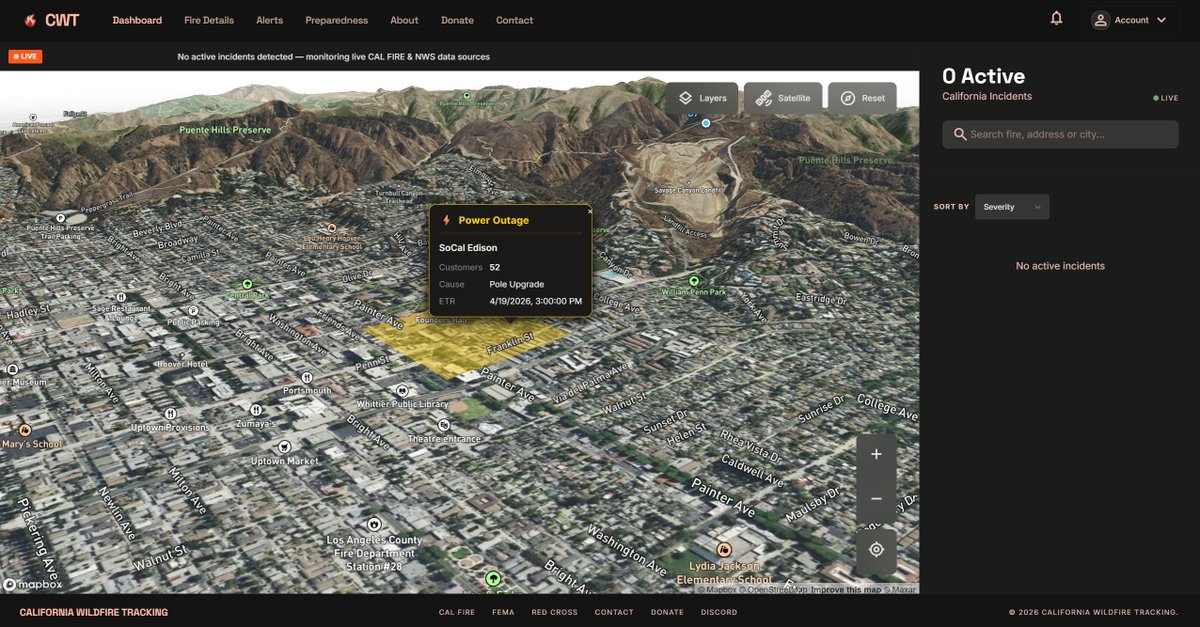Click the "0 Active" heading

click(x=983, y=76)
